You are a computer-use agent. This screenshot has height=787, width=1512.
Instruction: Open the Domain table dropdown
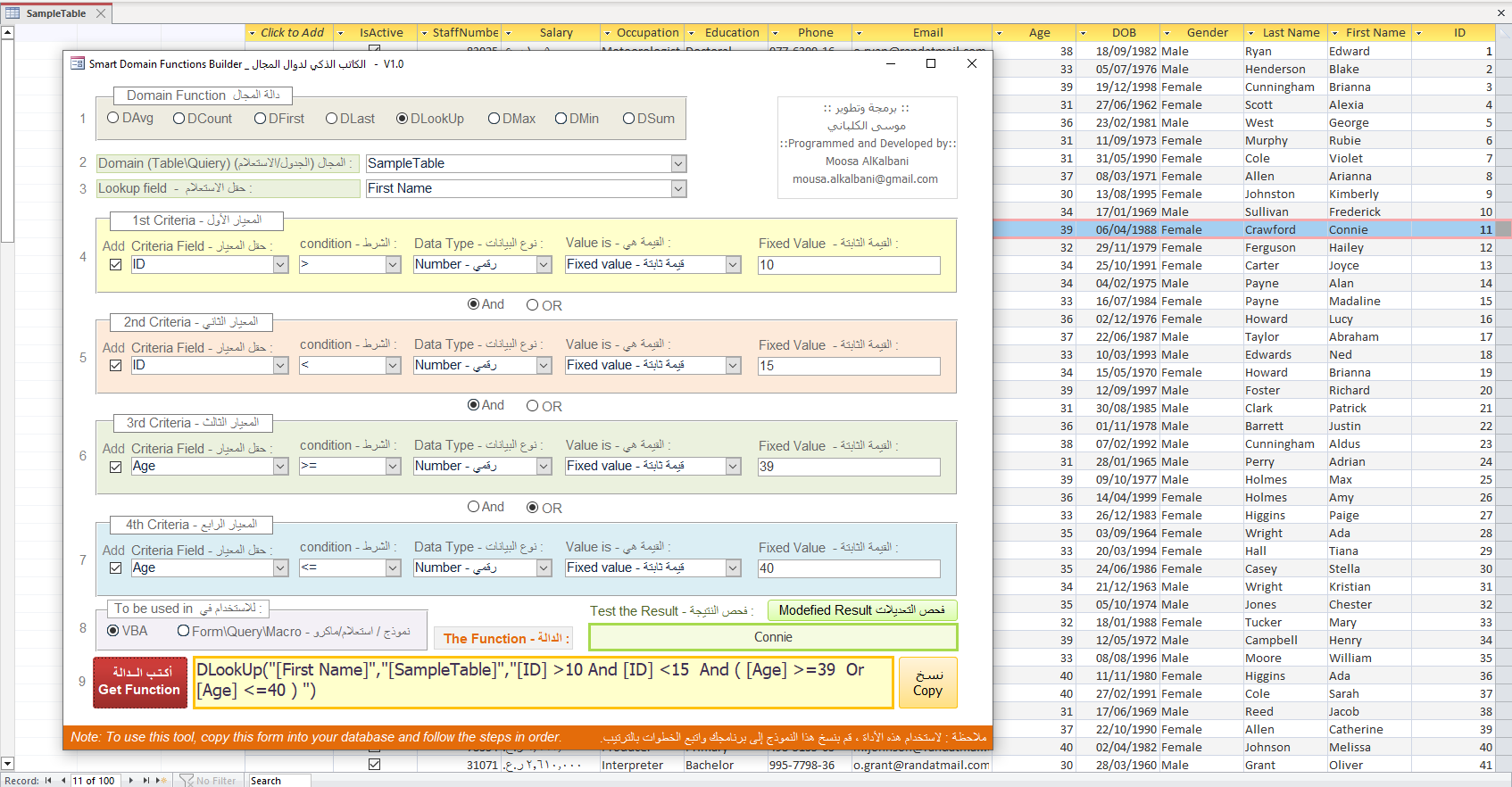pyautogui.click(x=678, y=164)
